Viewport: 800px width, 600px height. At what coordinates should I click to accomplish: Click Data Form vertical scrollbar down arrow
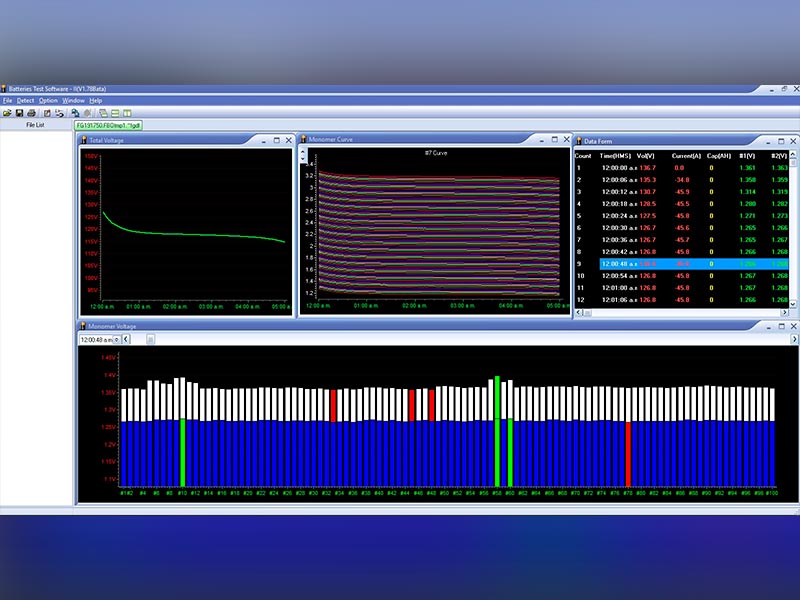pos(794,302)
